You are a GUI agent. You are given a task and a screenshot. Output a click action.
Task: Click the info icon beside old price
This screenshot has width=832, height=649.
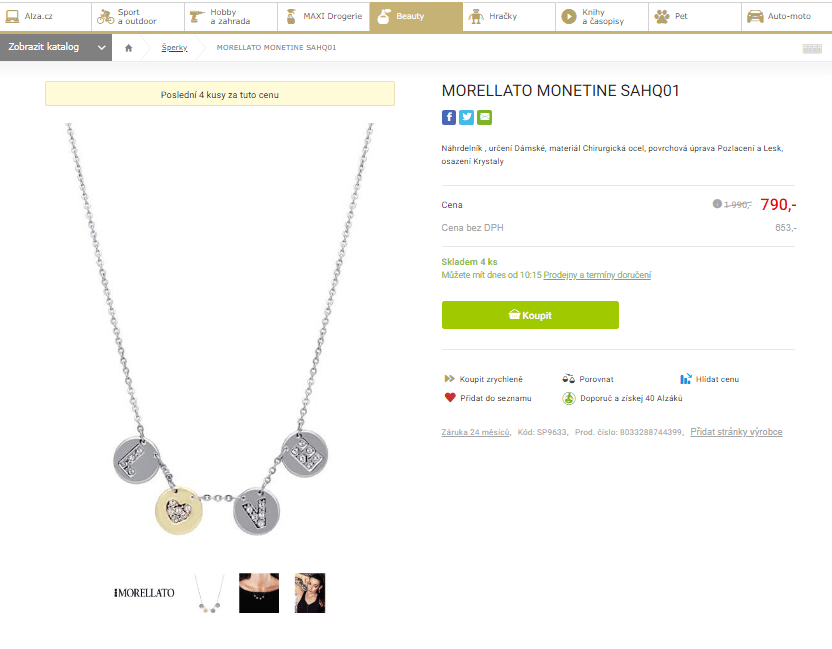pyautogui.click(x=717, y=204)
